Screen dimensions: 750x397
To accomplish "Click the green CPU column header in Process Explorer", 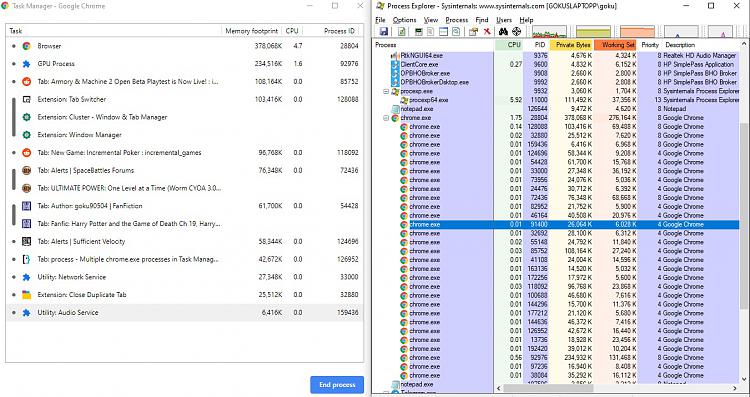I will coord(508,45).
